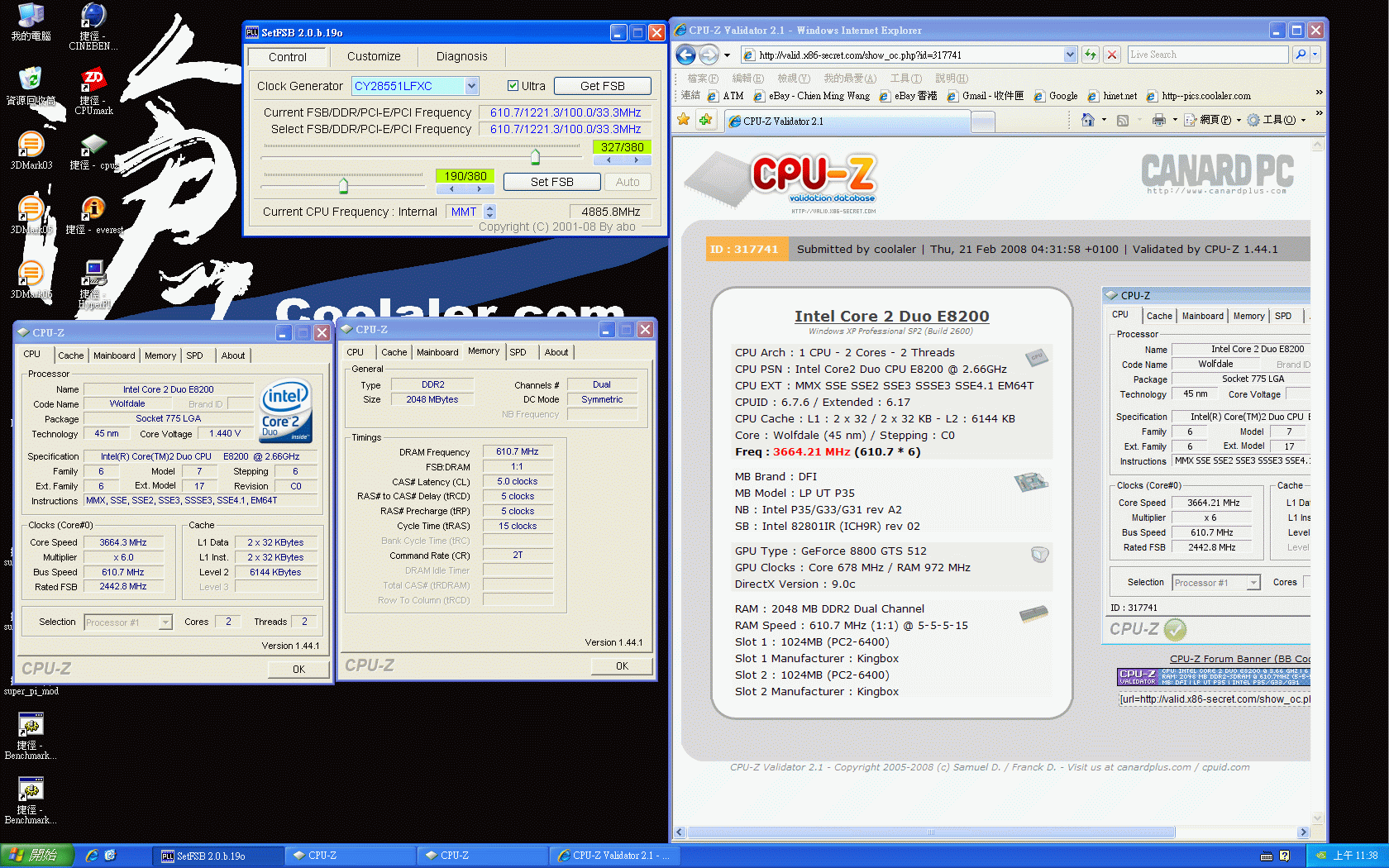Click the Get FSB button
Viewport: 1389px width, 868px height.
[x=602, y=86]
